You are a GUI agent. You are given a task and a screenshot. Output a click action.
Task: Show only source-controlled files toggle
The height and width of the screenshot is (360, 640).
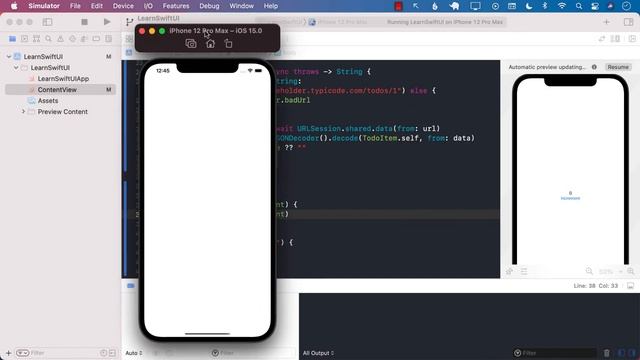pos(112,353)
